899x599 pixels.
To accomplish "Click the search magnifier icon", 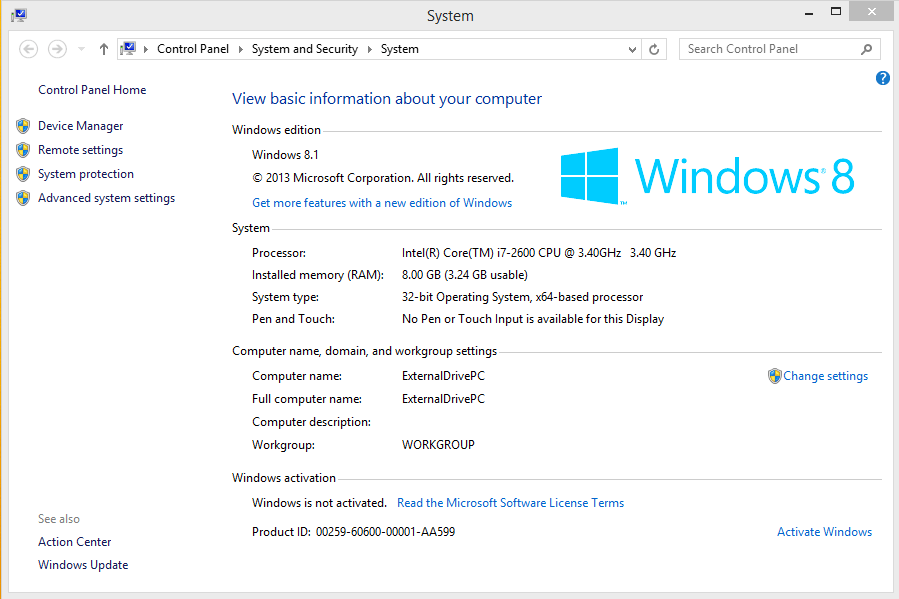I will (867, 49).
